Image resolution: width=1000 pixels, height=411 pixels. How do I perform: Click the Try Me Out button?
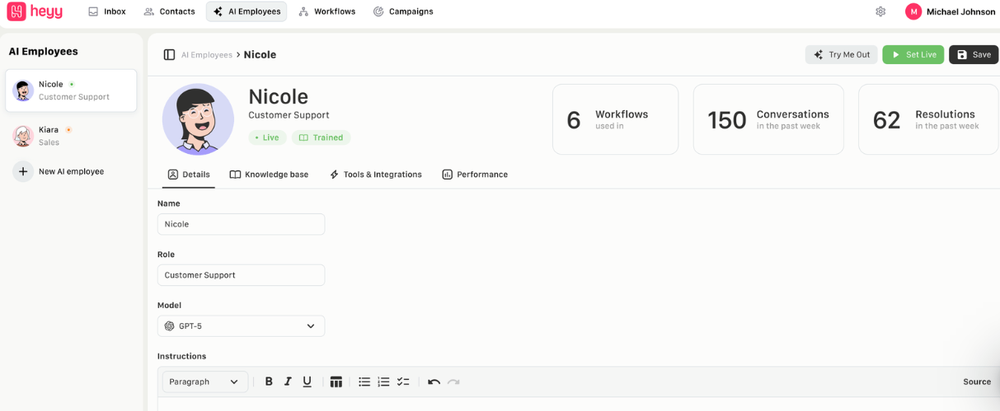click(x=841, y=55)
